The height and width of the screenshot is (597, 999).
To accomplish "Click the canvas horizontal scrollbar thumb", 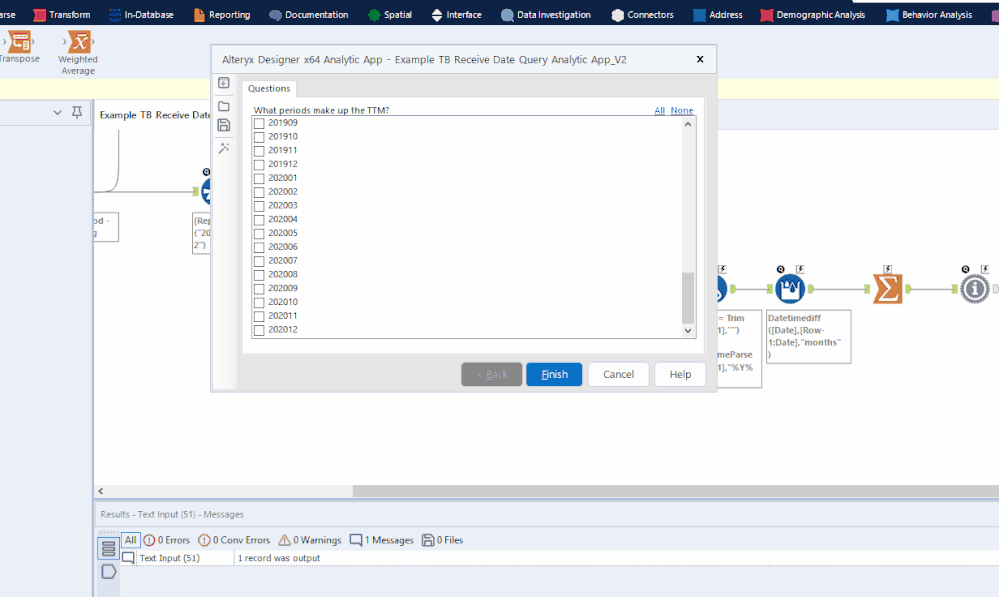I will tap(675, 491).
